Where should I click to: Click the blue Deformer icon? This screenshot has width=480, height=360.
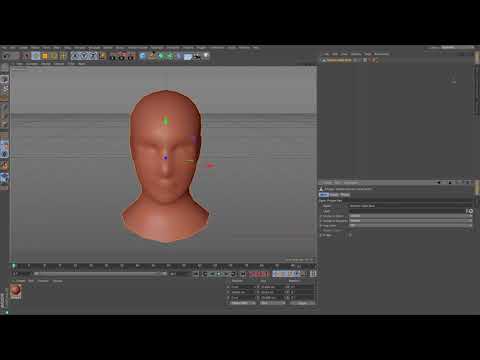[x=179, y=56]
